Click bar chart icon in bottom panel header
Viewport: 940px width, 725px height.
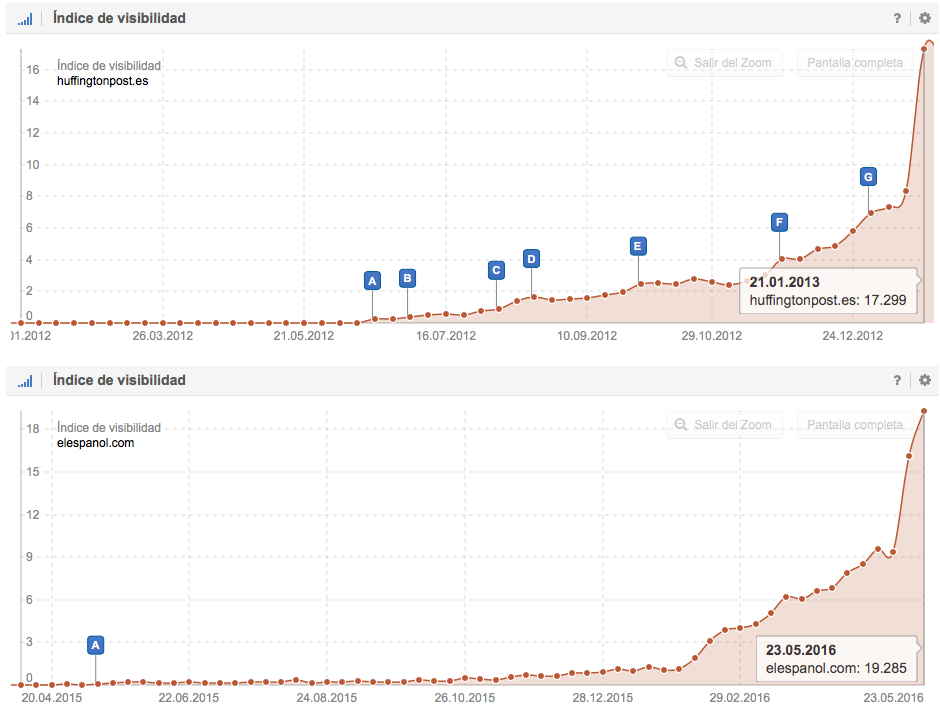[25, 380]
